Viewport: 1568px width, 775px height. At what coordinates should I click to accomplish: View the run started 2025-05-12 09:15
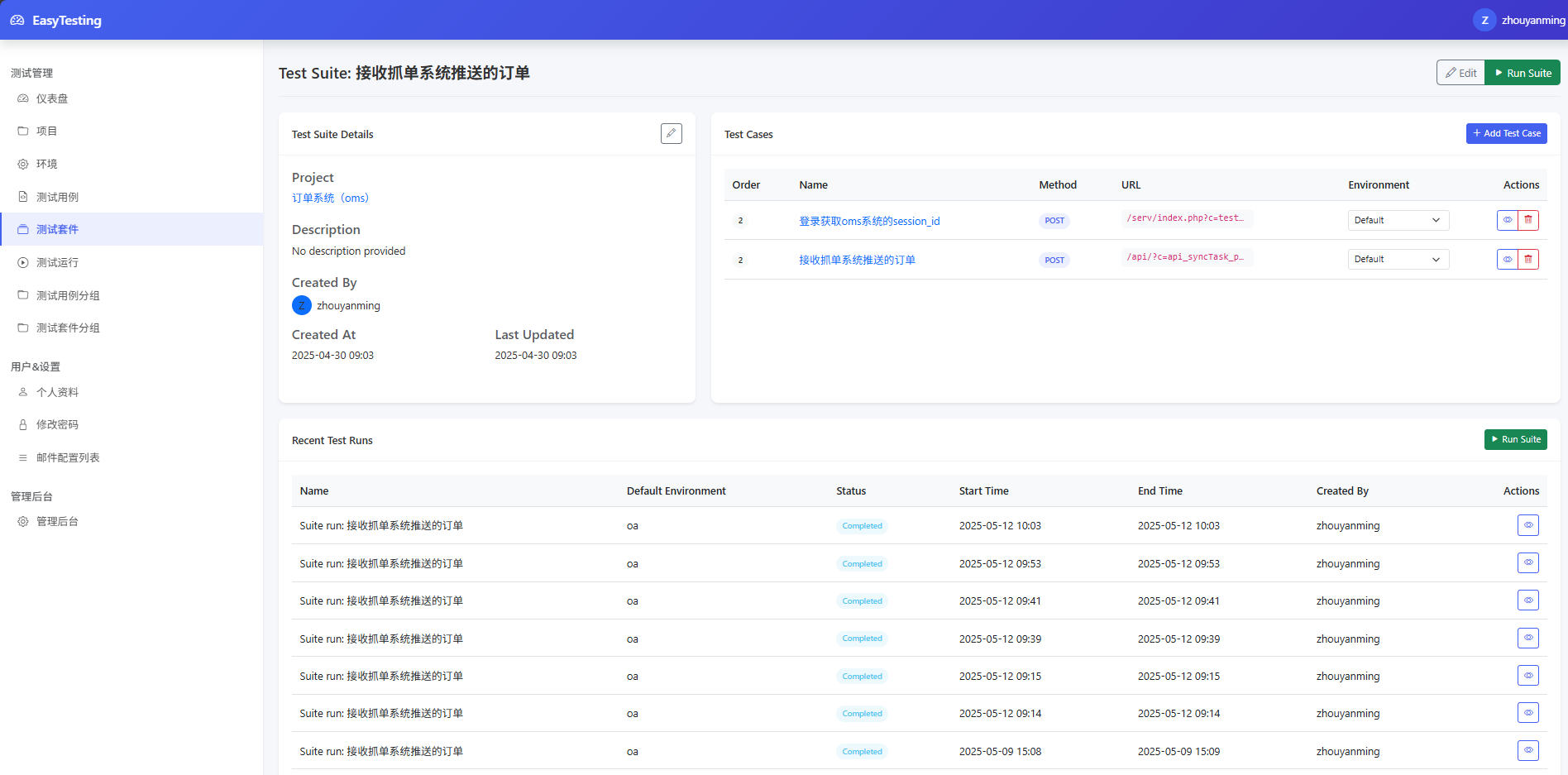click(x=1528, y=676)
